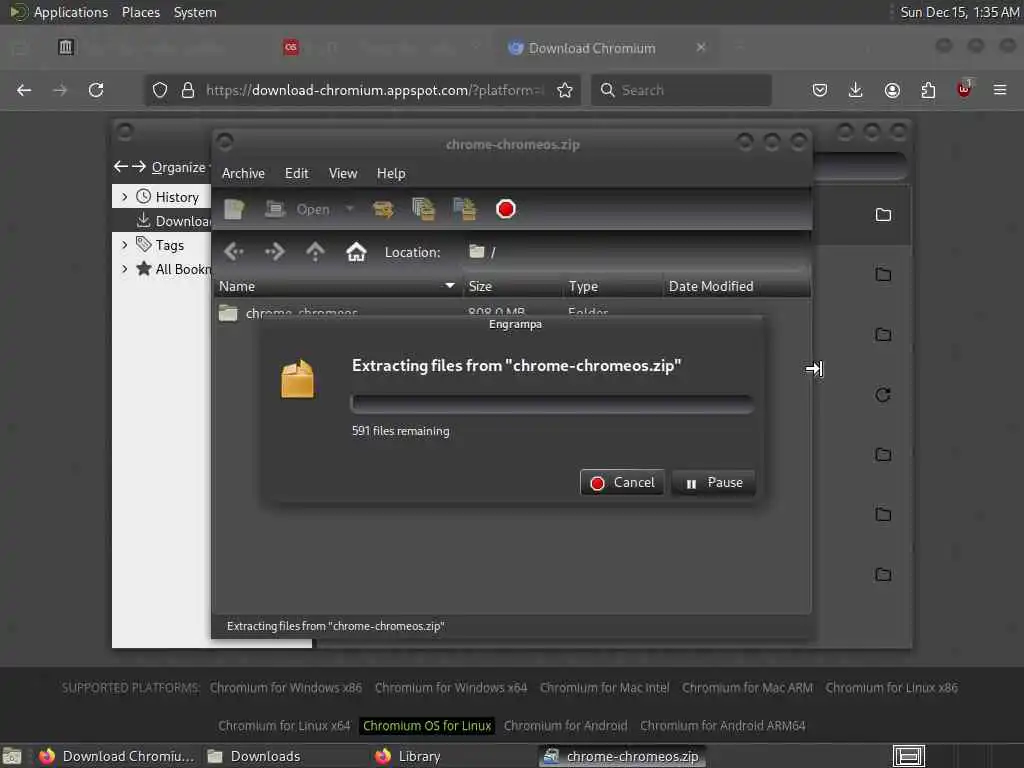Viewport: 1024px width, 768px height.
Task: Select History item in Library sidebar
Action: click(x=167, y=197)
